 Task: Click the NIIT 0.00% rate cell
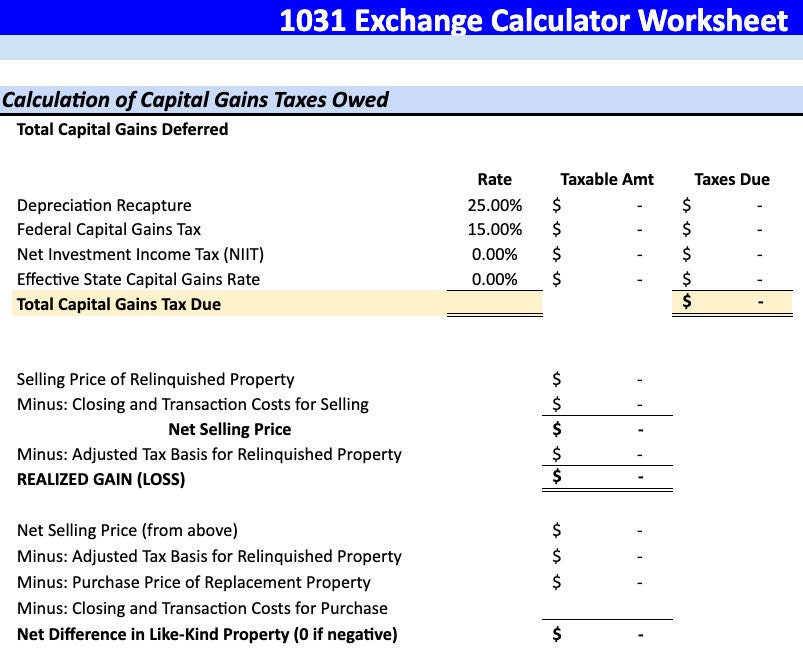click(x=494, y=254)
